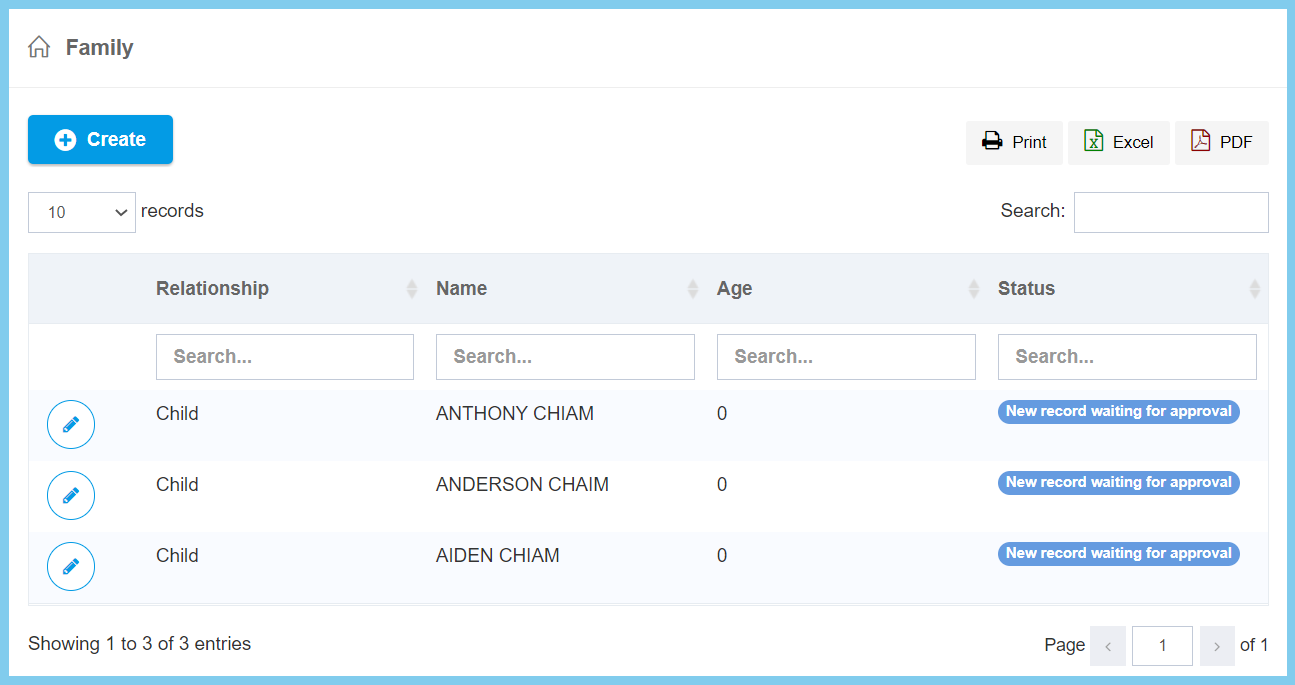This screenshot has width=1295, height=685.
Task: Export the table to Excel
Action: [1118, 142]
